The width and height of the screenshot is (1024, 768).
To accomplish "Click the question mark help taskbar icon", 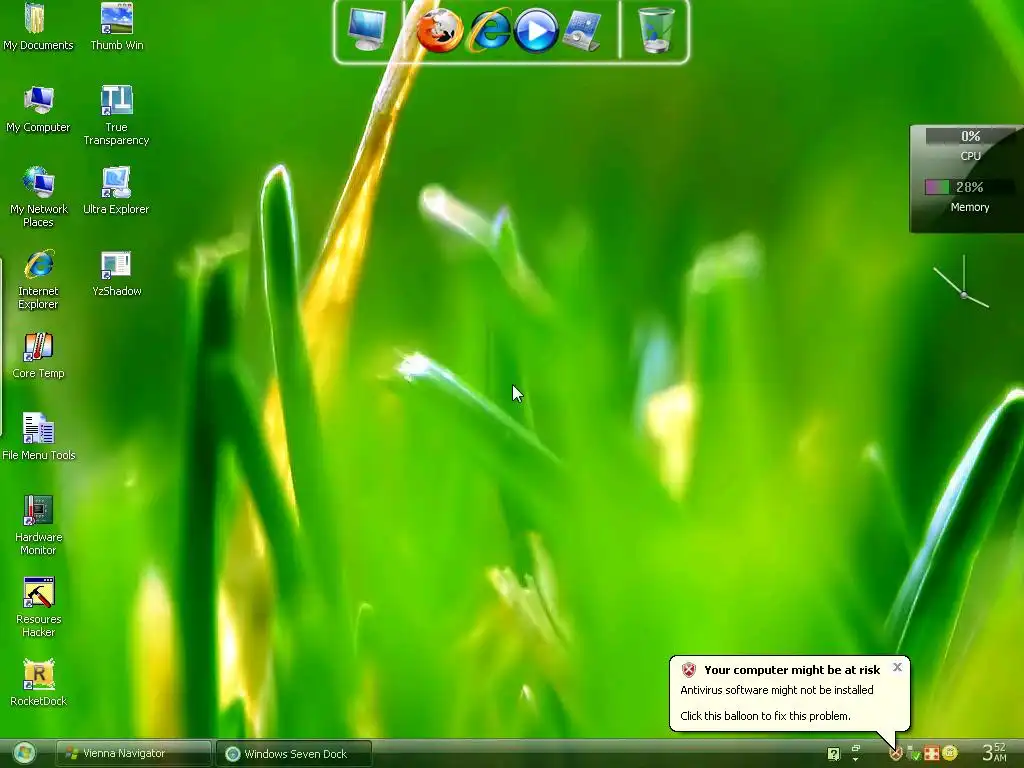I will (833, 754).
